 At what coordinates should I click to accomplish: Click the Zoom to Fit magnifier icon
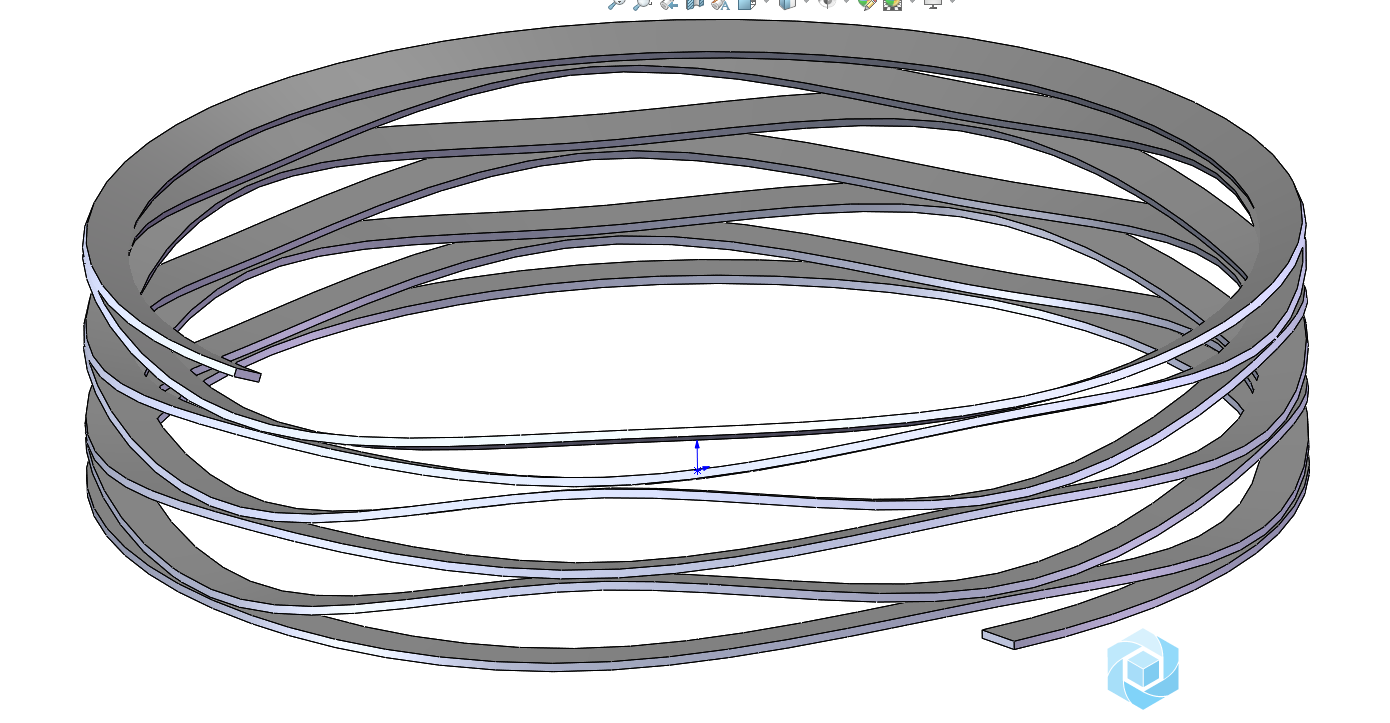pos(616,3)
